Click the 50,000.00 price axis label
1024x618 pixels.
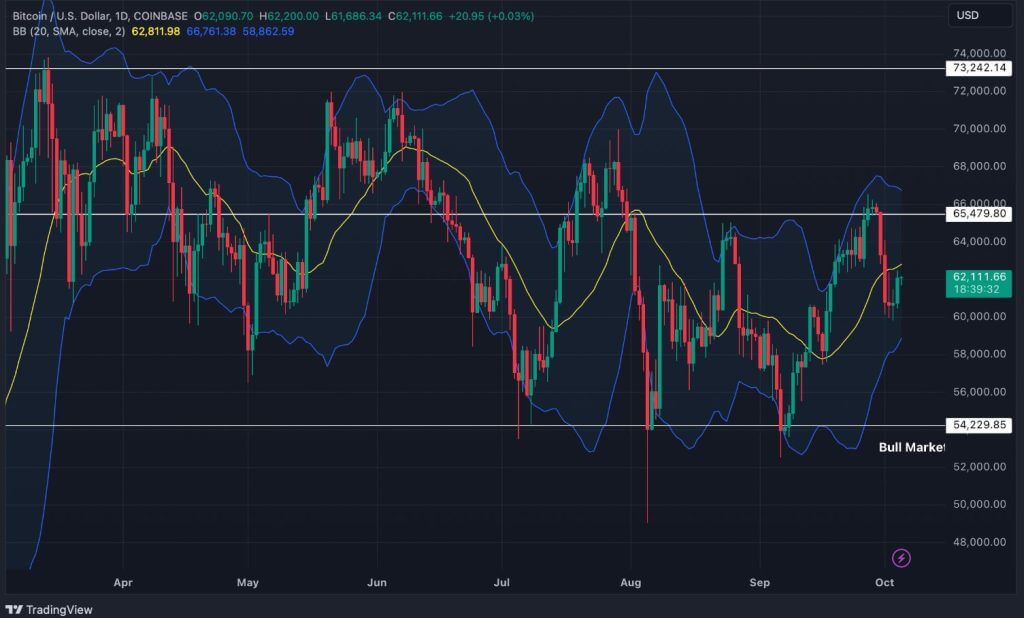click(x=980, y=504)
